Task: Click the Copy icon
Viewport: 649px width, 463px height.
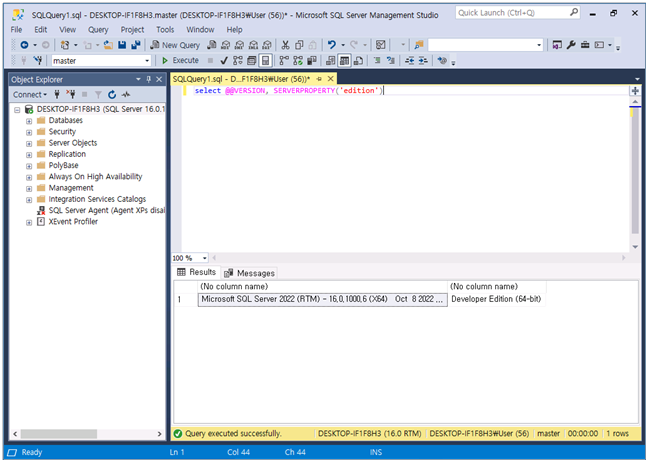Action: 299,45
